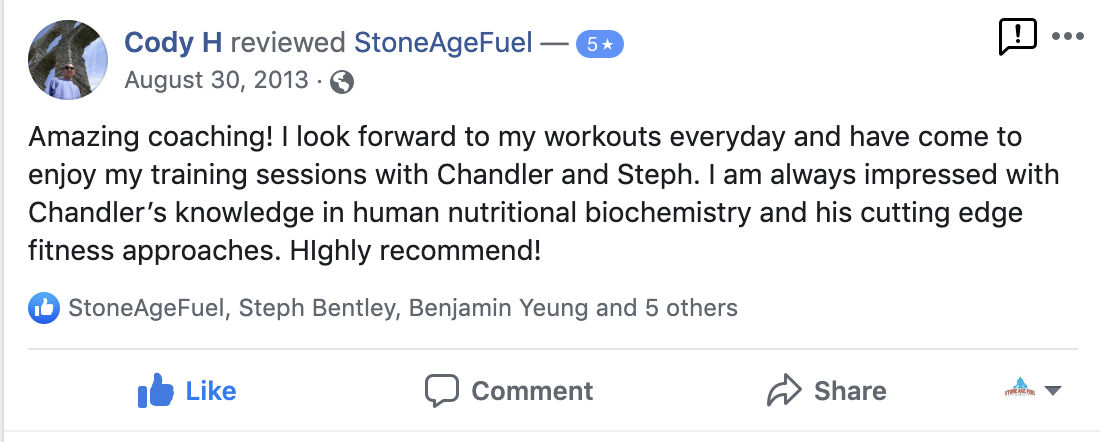Open the August 30, 2013 timestamp

[x=216, y=80]
